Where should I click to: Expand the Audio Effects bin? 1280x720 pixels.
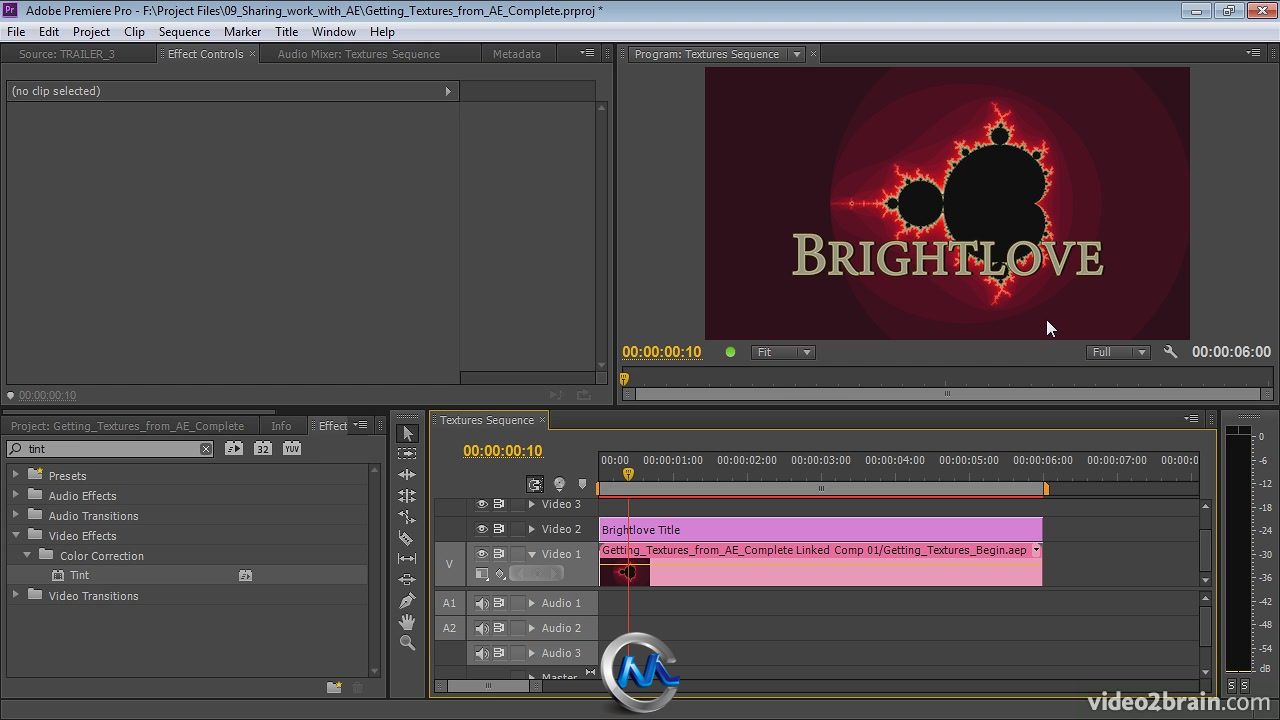15,495
